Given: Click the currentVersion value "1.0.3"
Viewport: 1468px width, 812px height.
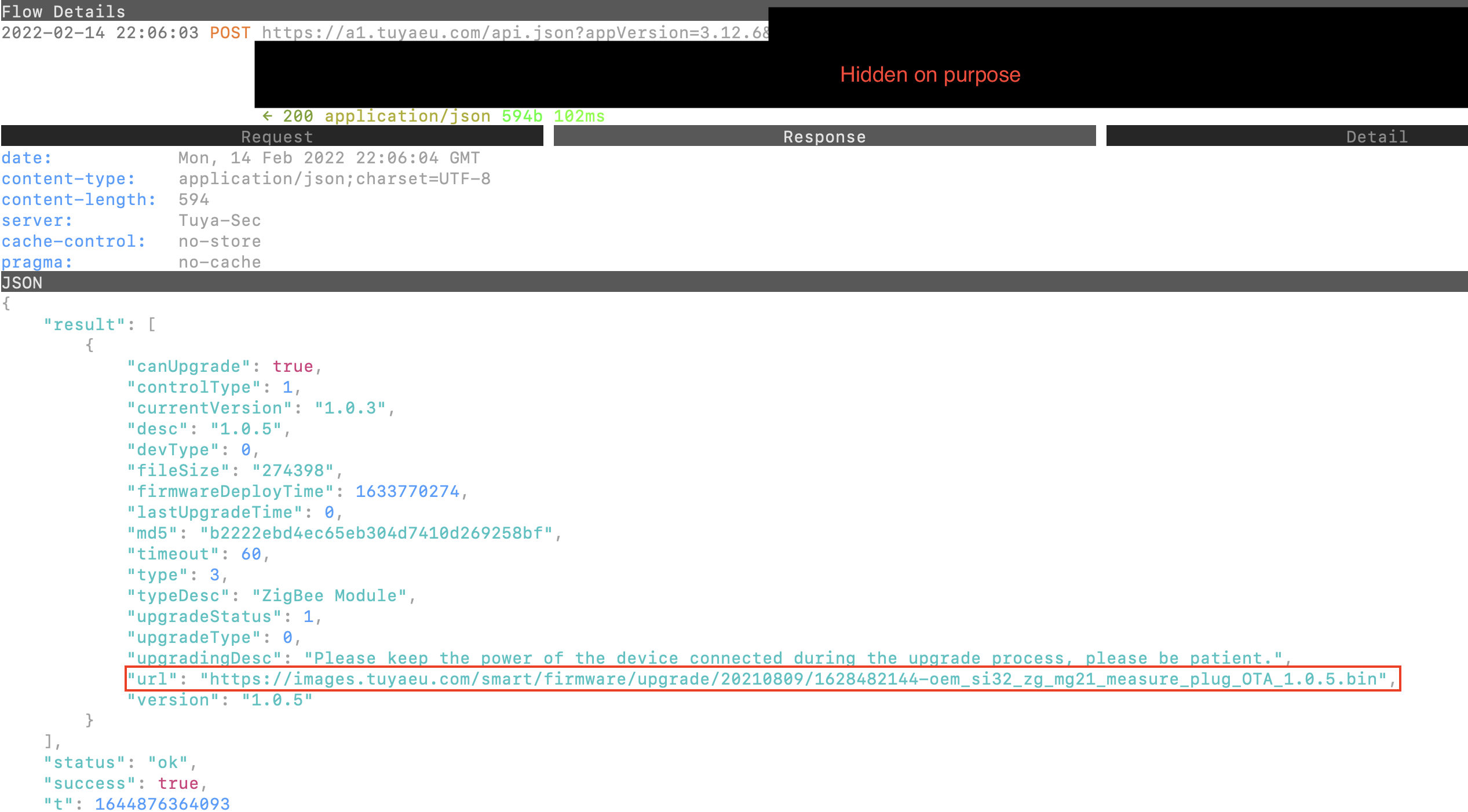Looking at the screenshot, I should (x=350, y=408).
